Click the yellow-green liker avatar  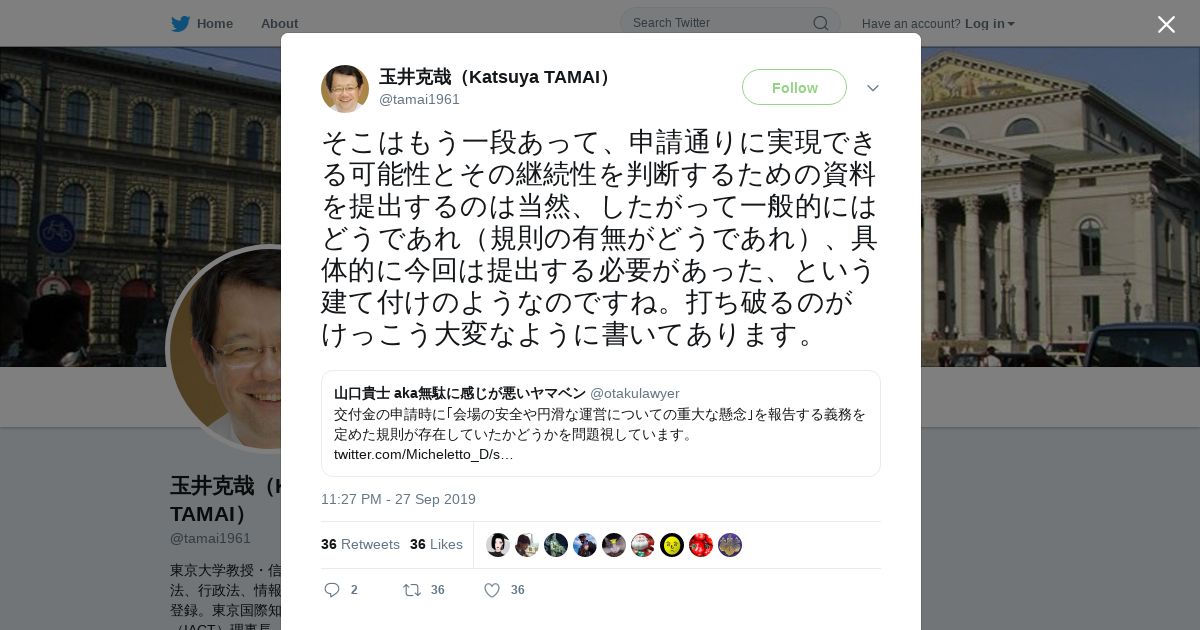[672, 545]
